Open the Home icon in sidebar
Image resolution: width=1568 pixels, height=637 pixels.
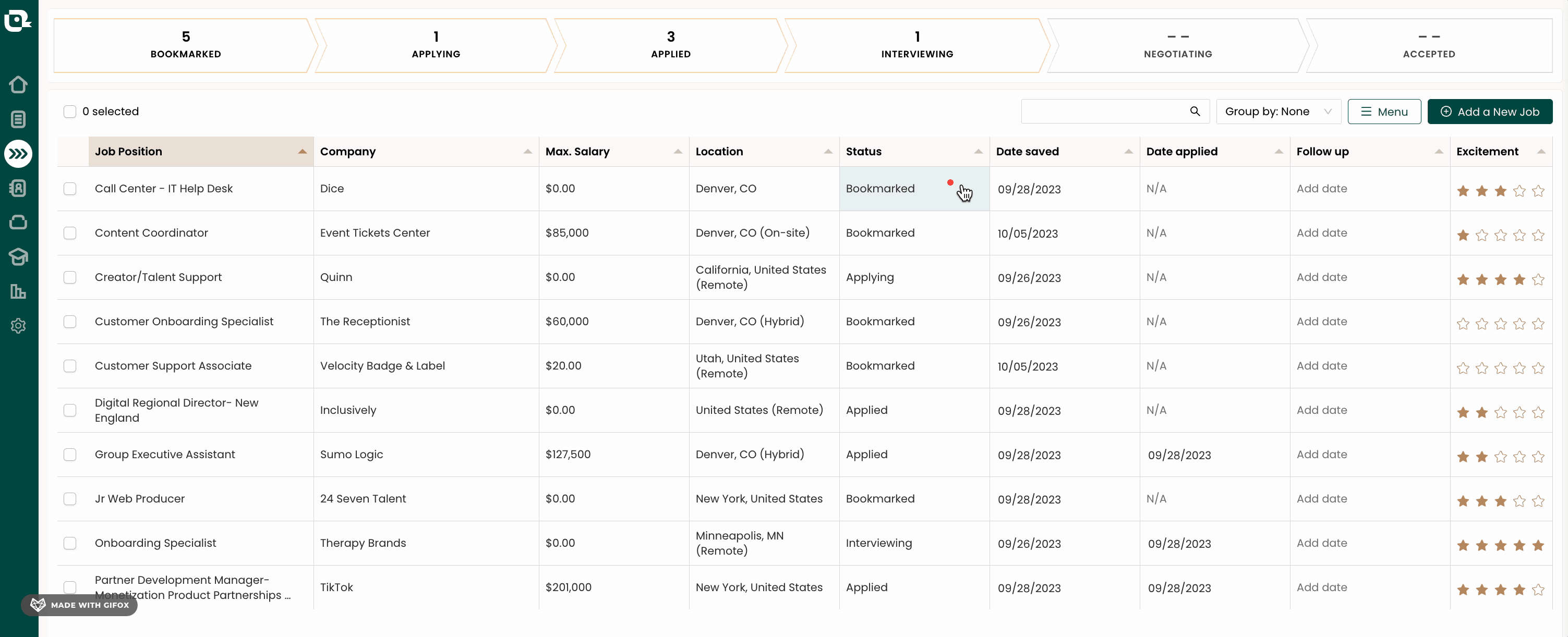point(18,84)
